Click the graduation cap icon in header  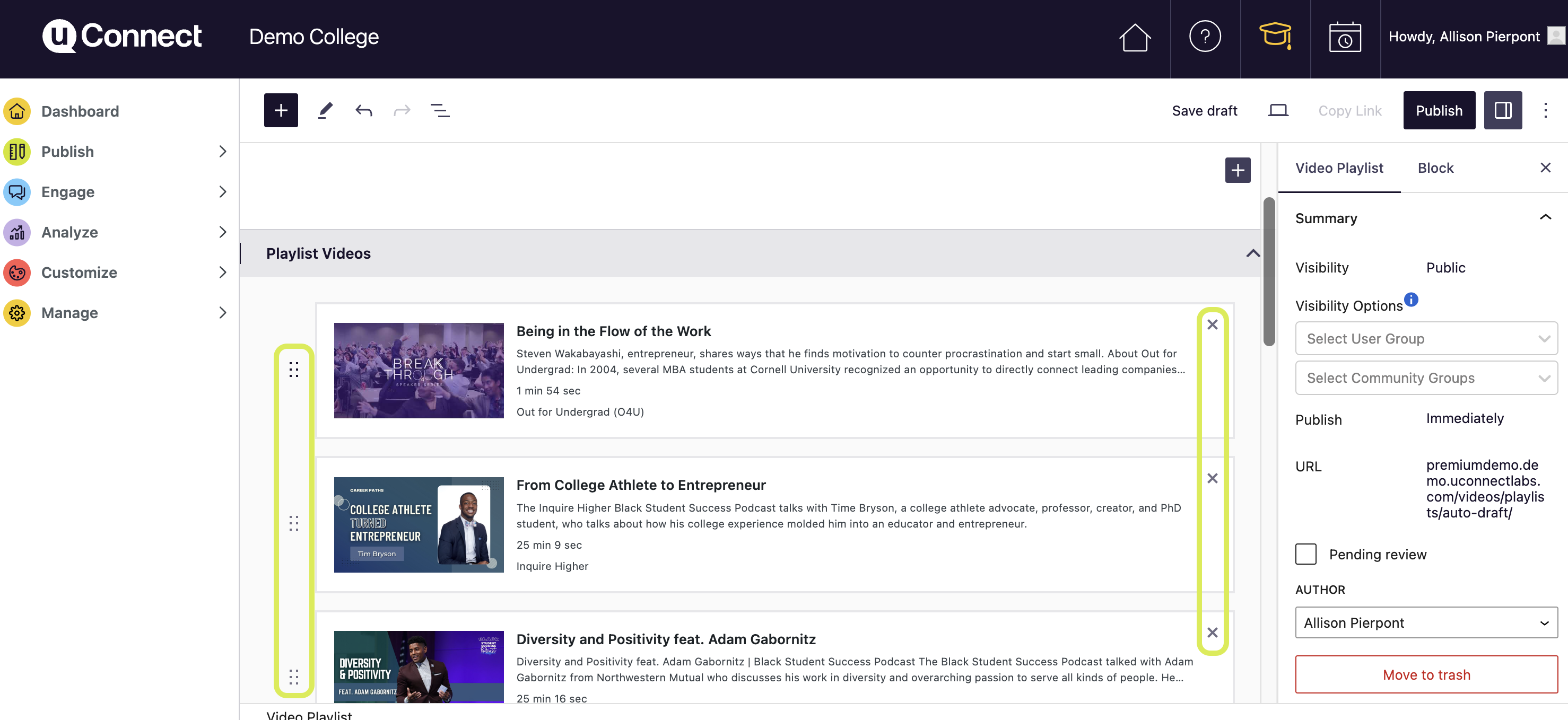(x=1275, y=37)
